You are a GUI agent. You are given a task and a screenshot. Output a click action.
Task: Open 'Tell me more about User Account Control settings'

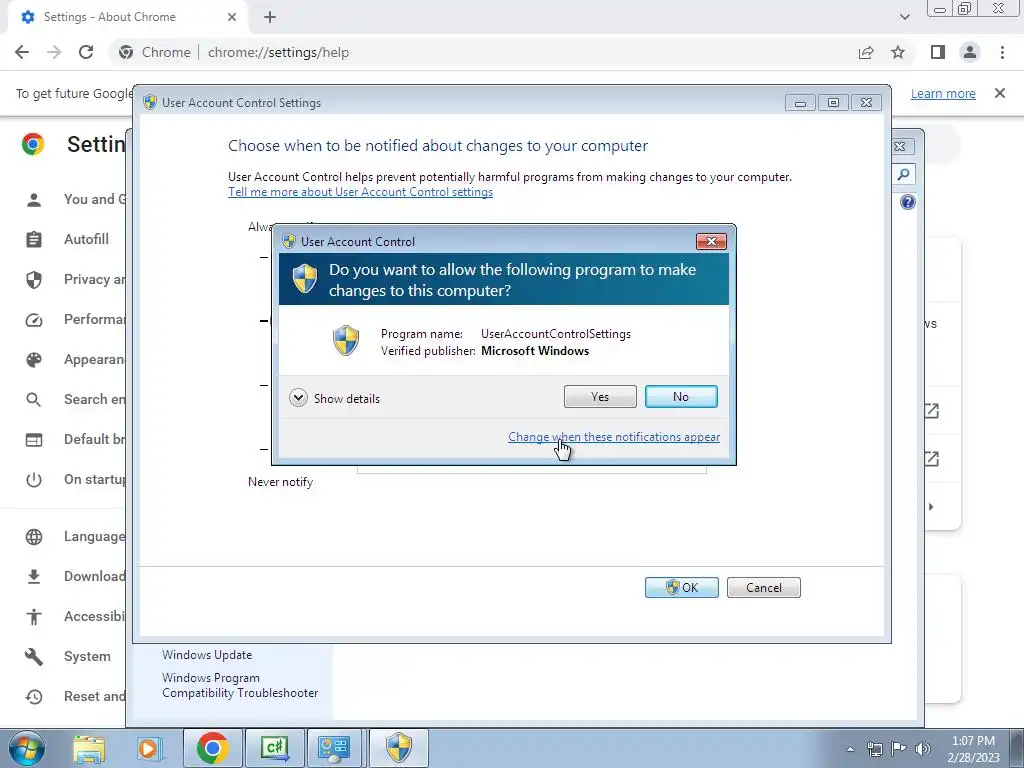click(360, 192)
